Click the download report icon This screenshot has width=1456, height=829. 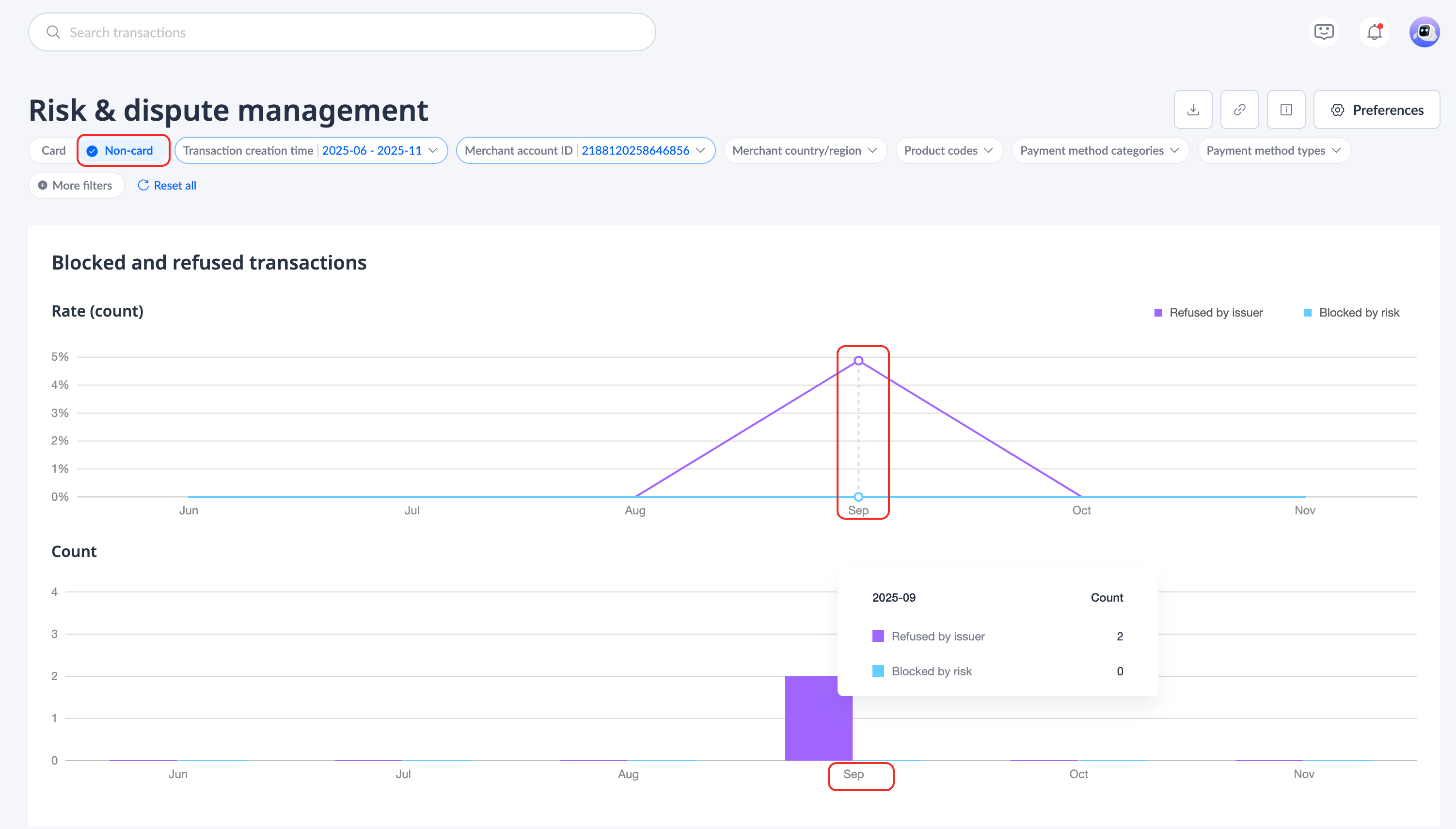1193,110
